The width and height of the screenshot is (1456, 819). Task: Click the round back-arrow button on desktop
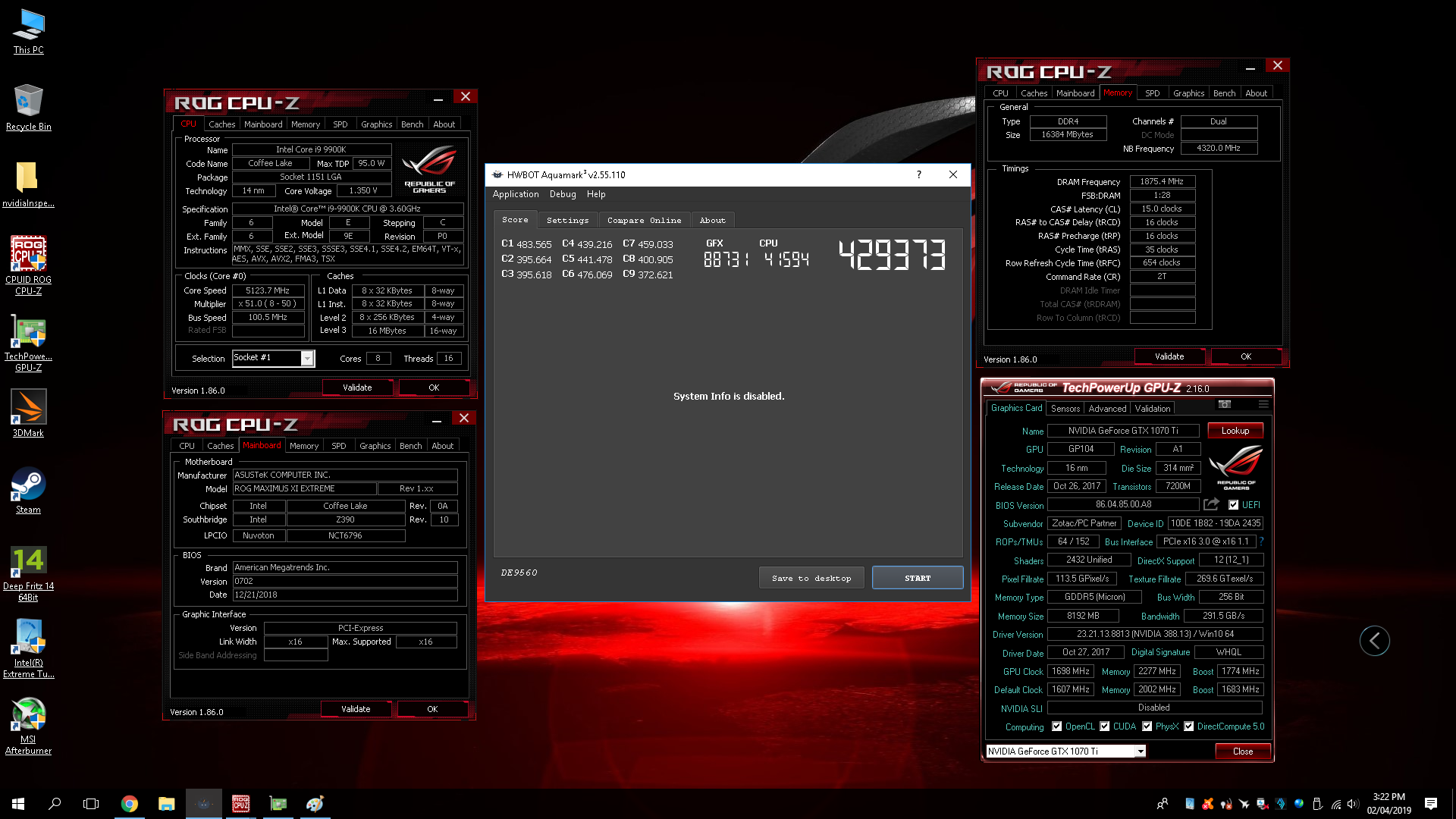(x=1375, y=641)
